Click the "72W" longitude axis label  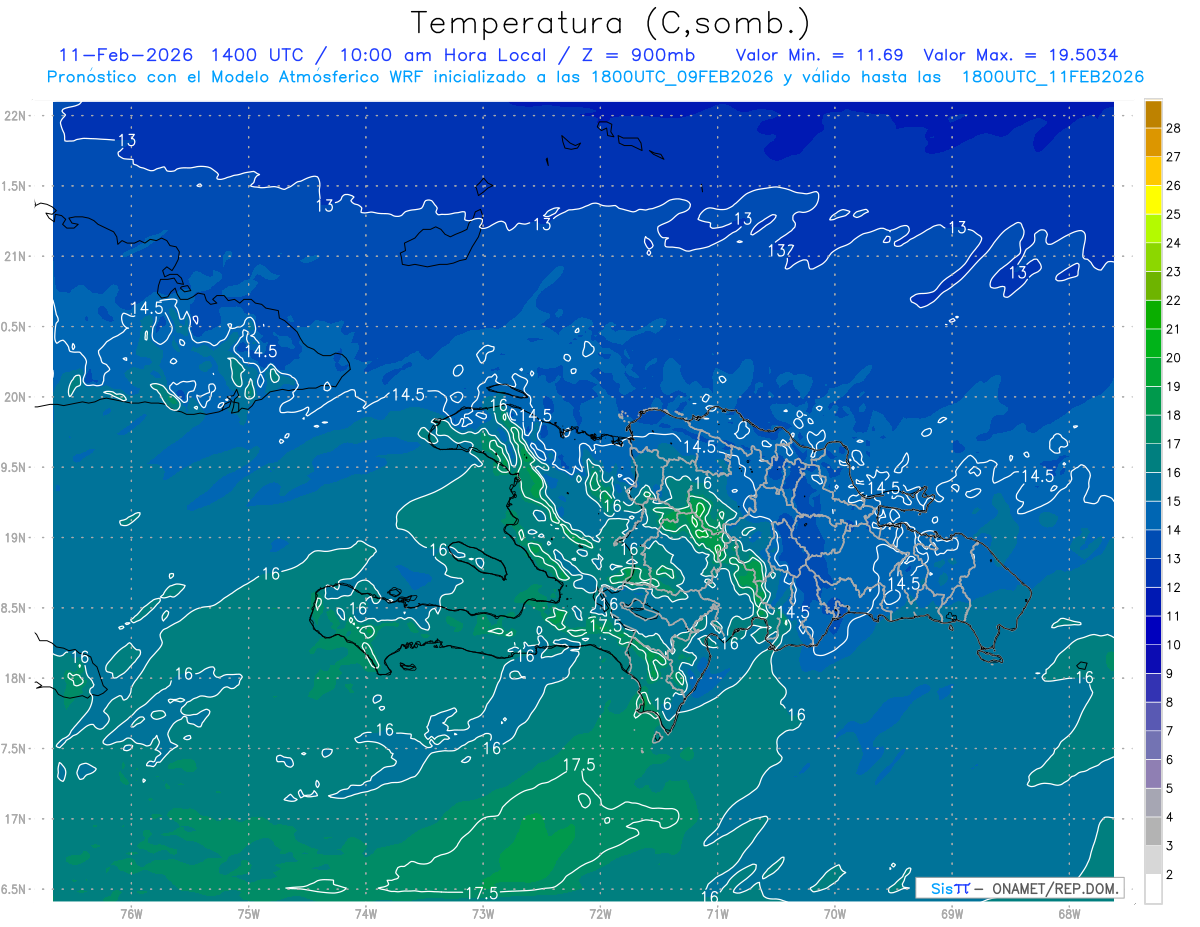(600, 914)
